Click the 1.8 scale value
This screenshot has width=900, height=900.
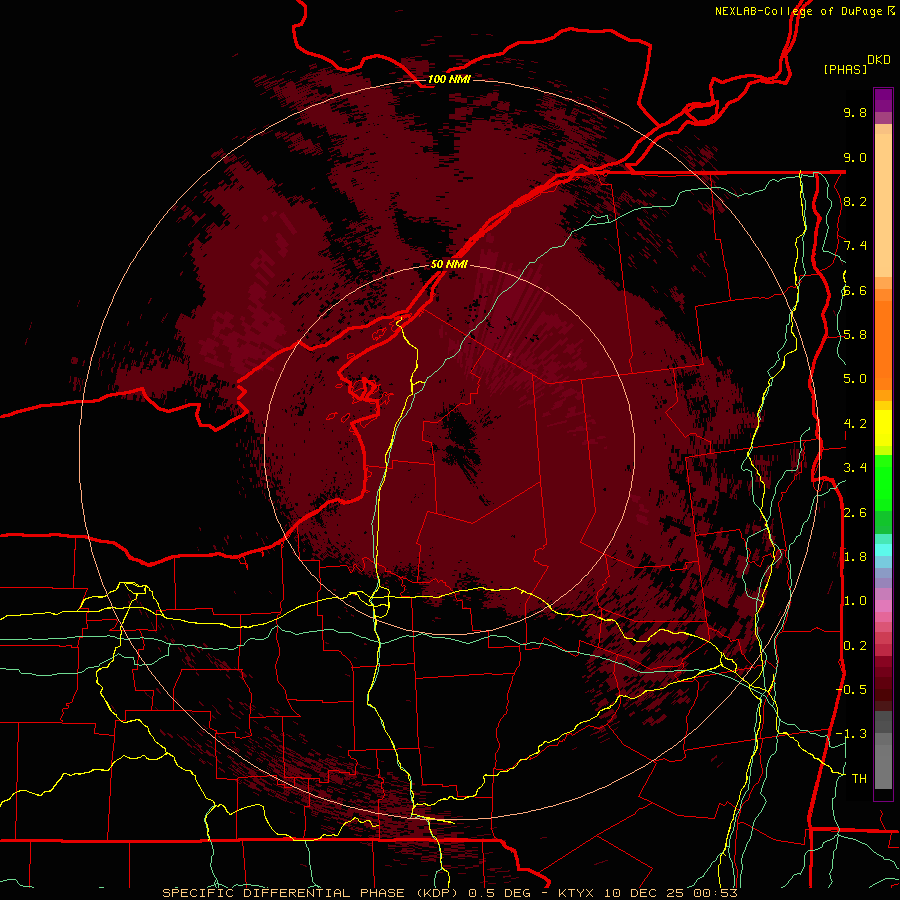coord(855,557)
